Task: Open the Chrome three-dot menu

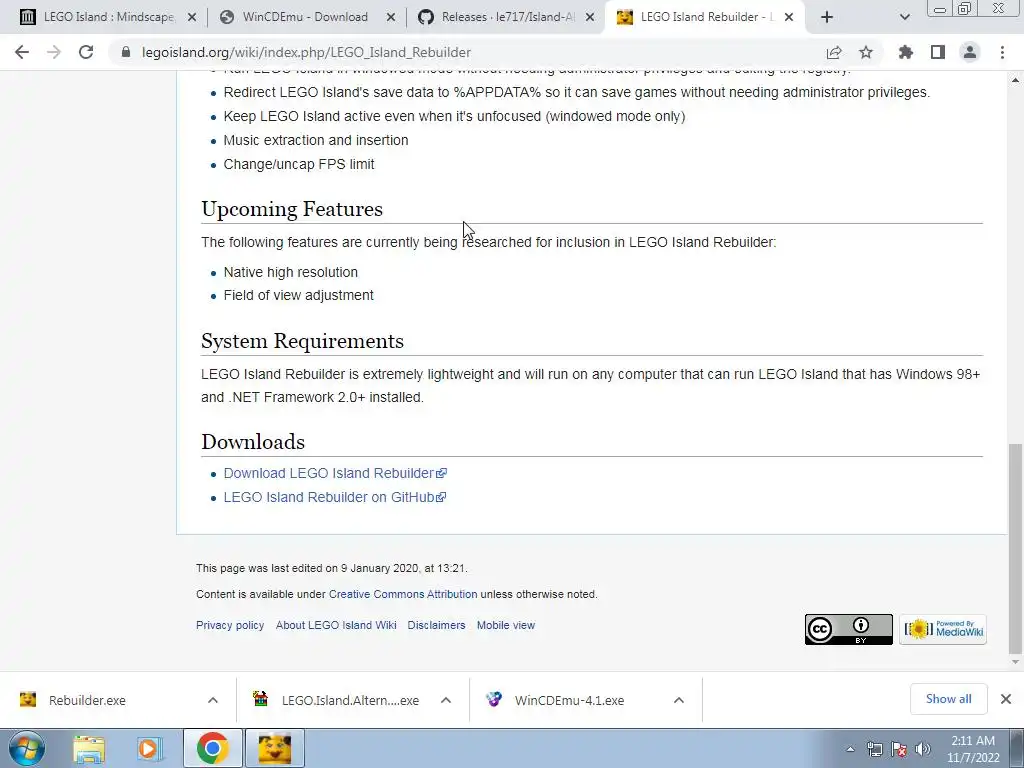Action: pos(1002,52)
